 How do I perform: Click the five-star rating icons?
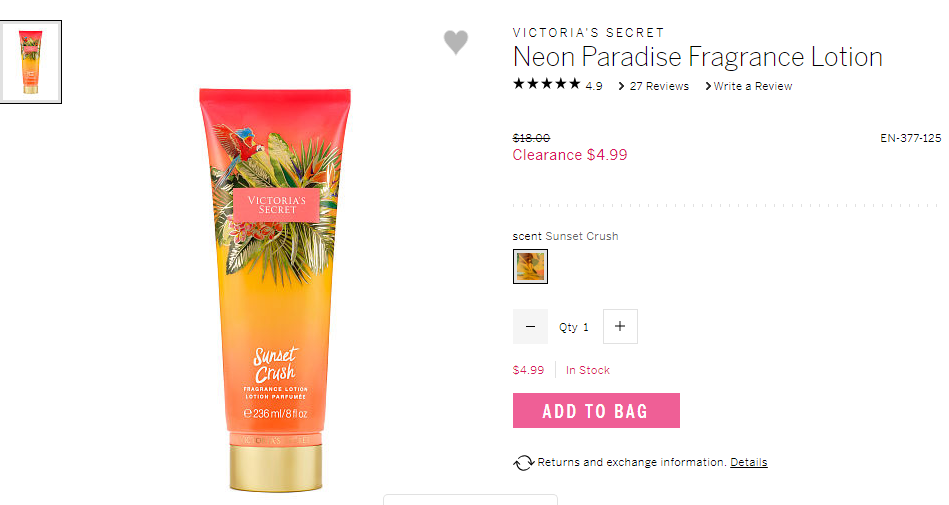coord(547,84)
